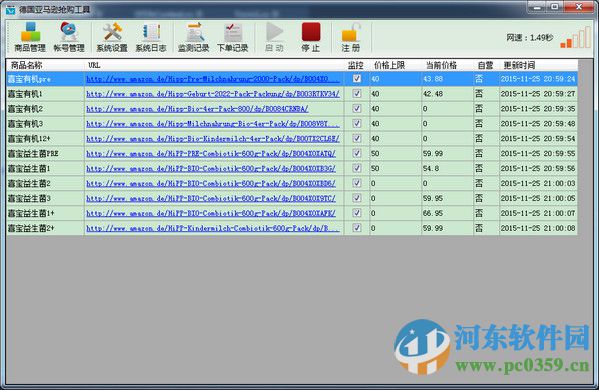Viewport: 599px width, 390px height.
Task: Sort by 当前价格 column header
Action: 447,65
